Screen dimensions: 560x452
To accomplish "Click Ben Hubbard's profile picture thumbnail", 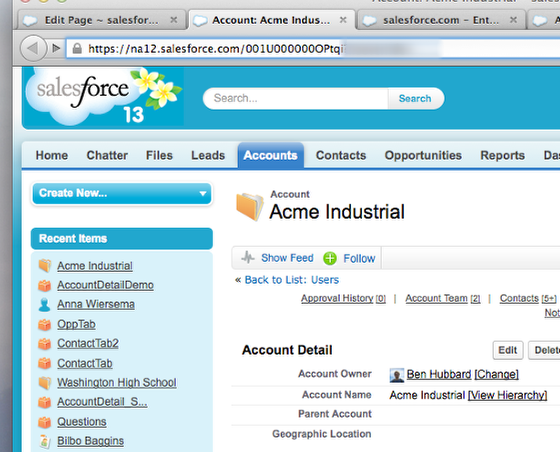I will [397, 375].
